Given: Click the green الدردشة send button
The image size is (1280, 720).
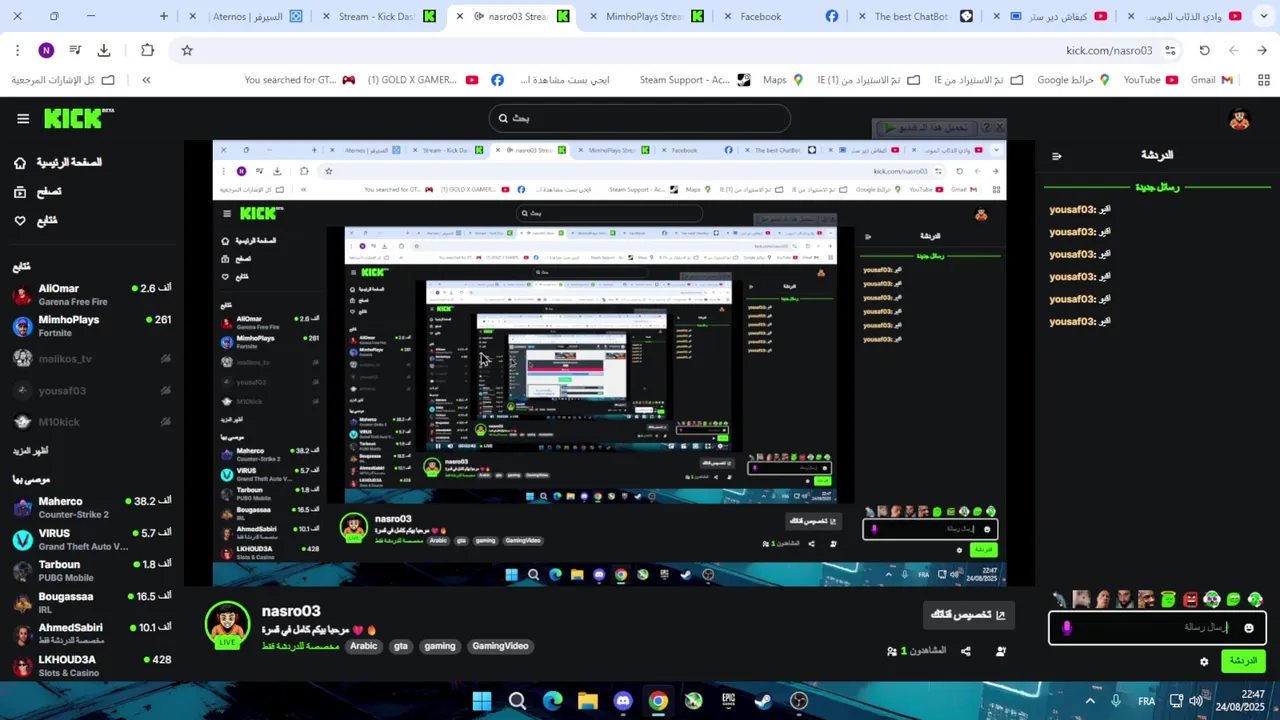Looking at the screenshot, I should point(1243,661).
